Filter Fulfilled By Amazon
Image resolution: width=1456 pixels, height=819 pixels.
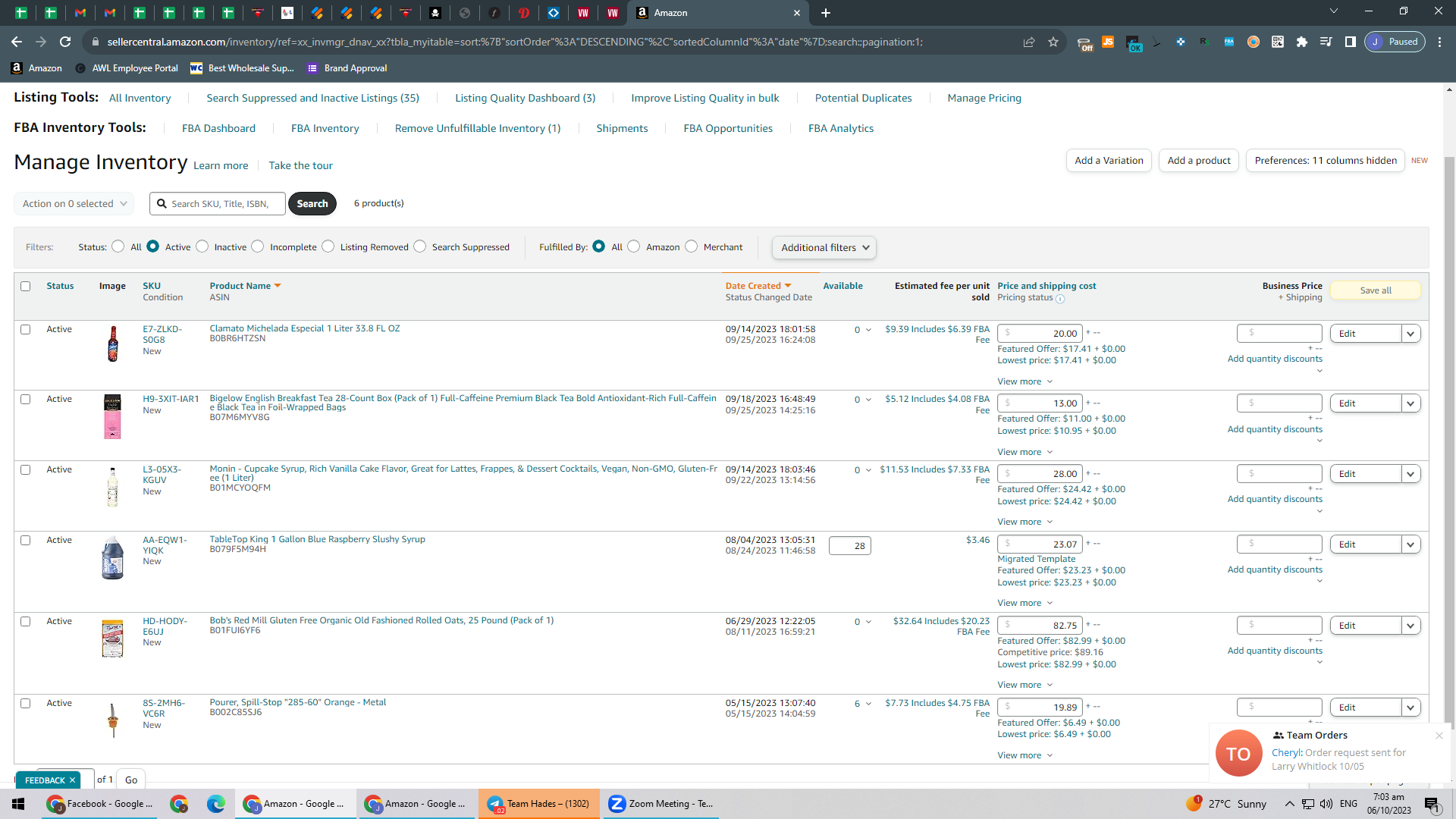click(x=634, y=246)
